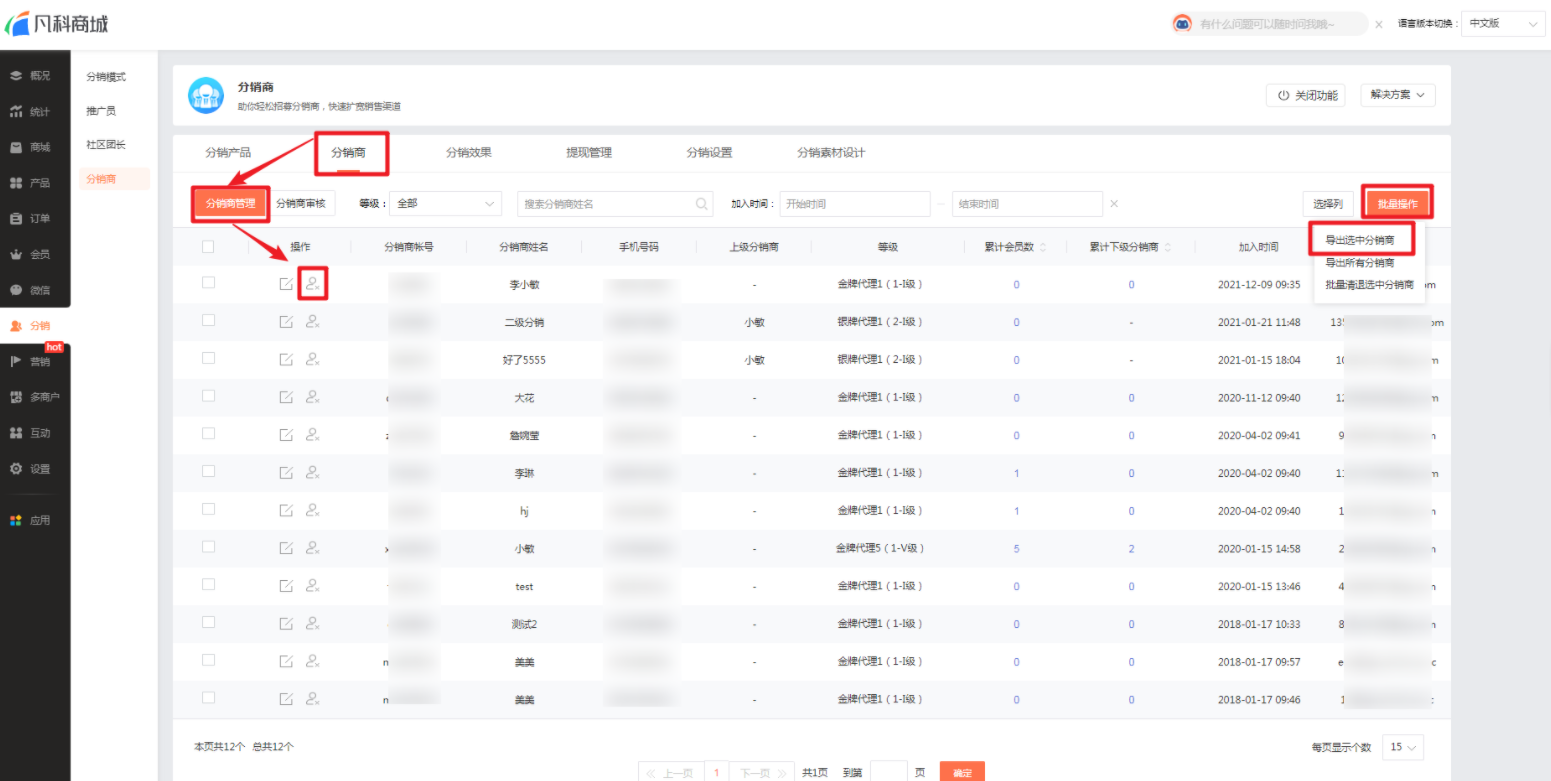Switch to 分销设置 tab
The height and width of the screenshot is (781, 1551).
tap(709, 153)
